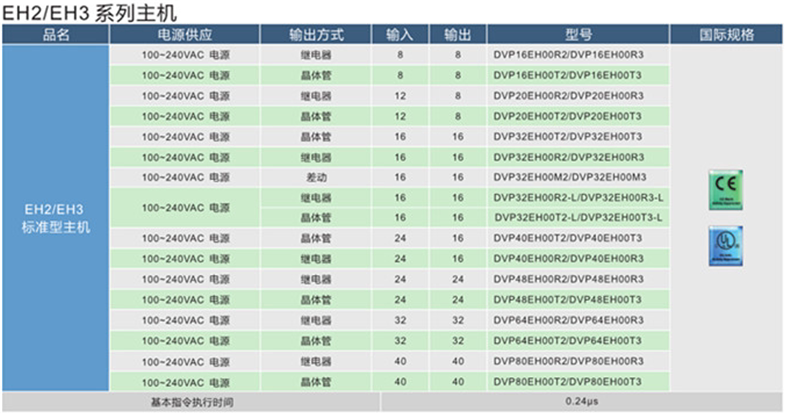The image size is (790, 418).
Task: Click model DVP64EH00T2/DVP64EH00T3
Action: coord(567,341)
